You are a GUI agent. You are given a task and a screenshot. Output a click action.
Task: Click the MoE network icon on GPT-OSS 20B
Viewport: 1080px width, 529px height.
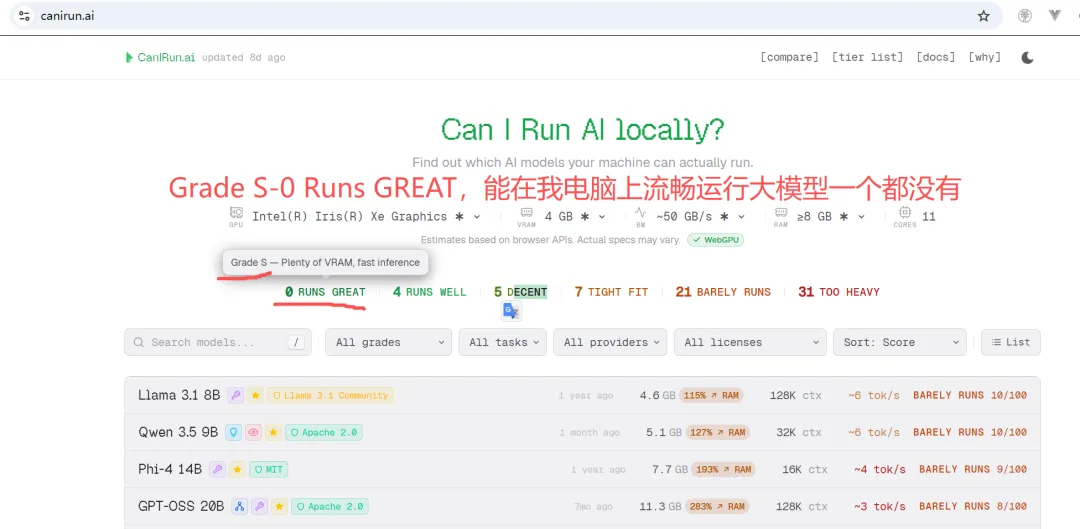[240, 507]
